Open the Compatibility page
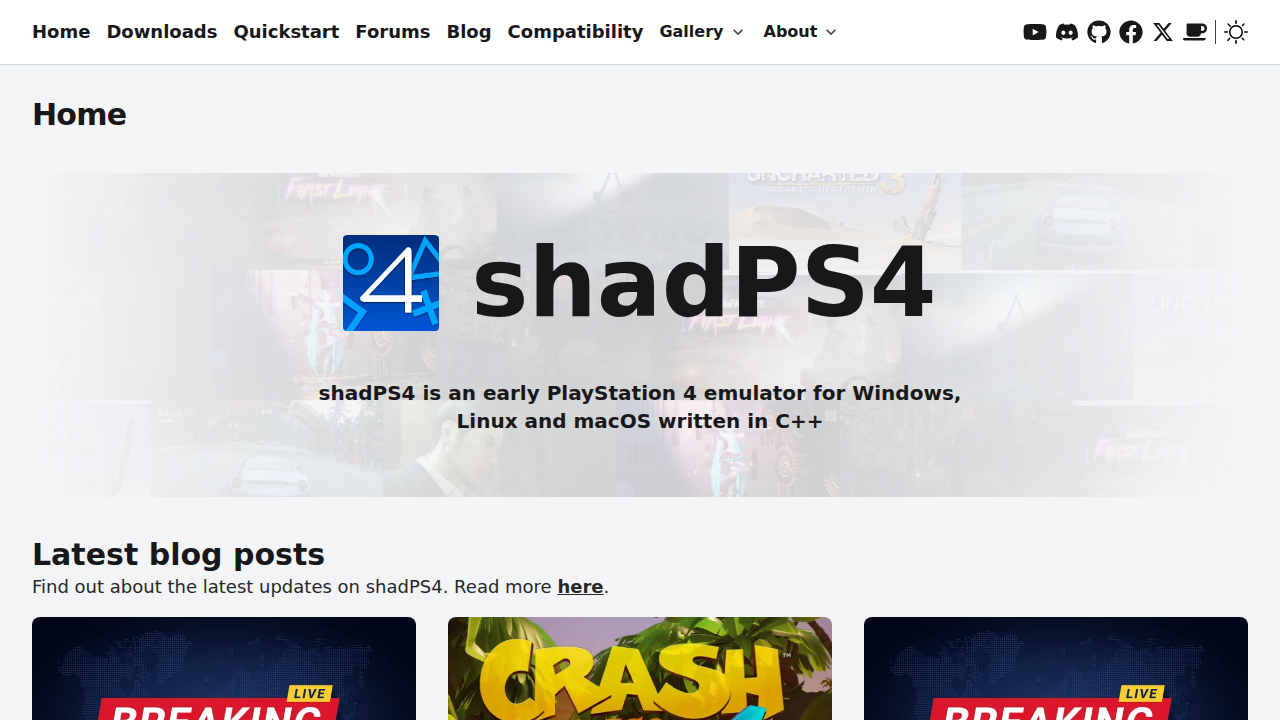1280x720 pixels. coord(575,32)
